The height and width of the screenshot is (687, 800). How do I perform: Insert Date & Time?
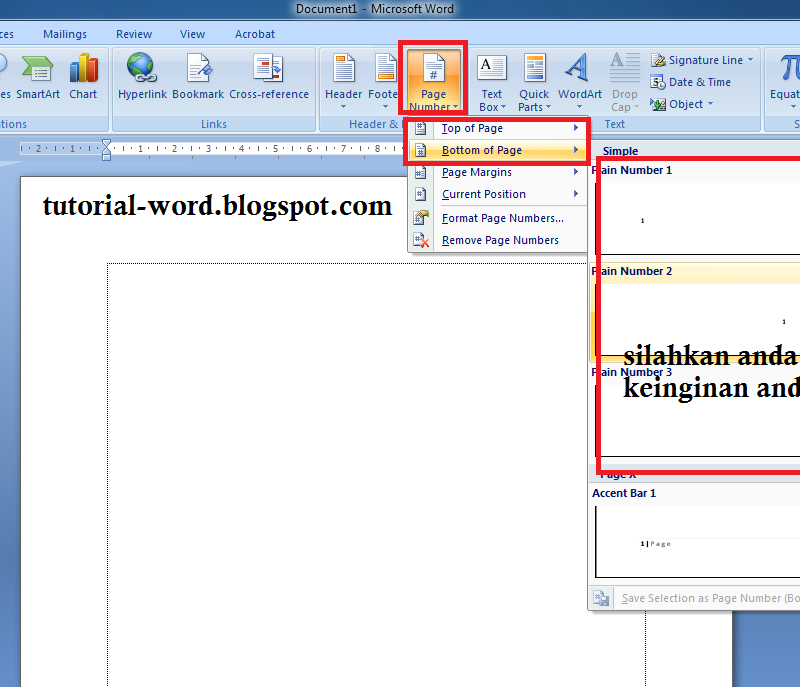(690, 82)
